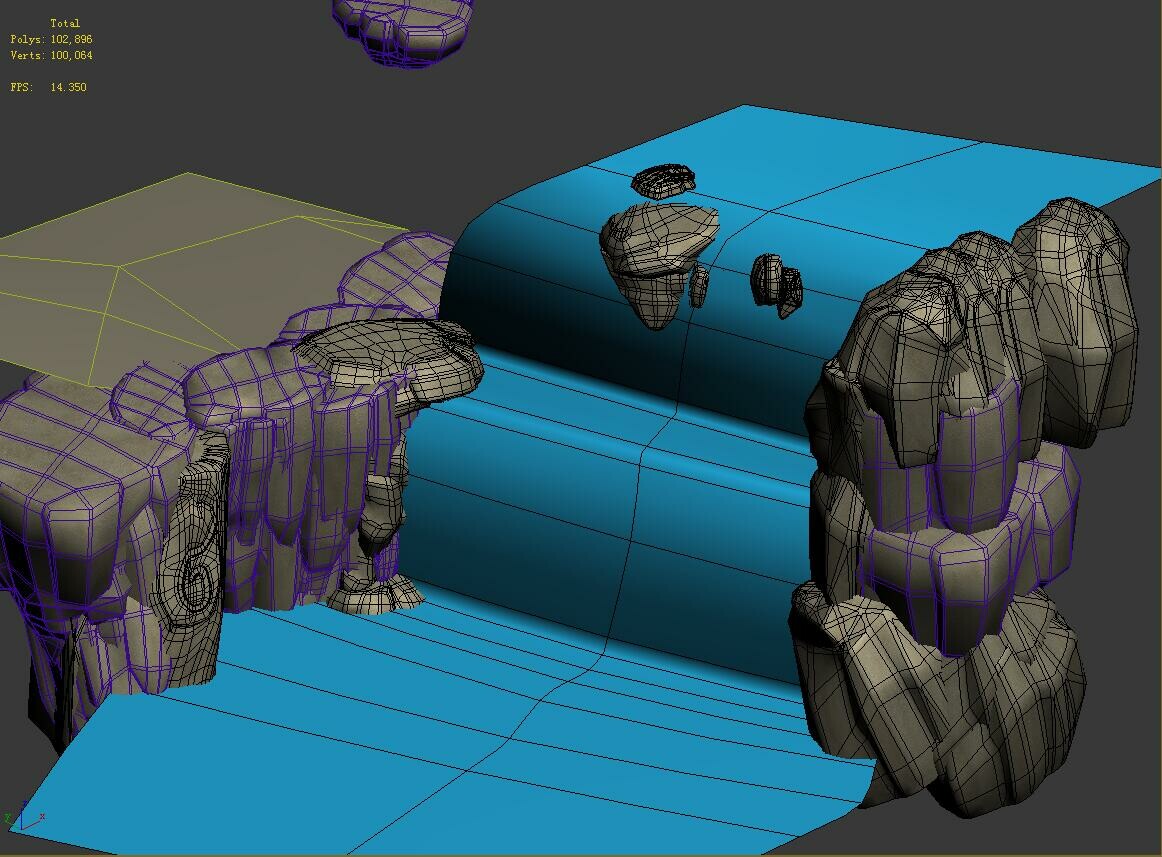Click the Total statistics header
The image size is (1162, 857).
point(64,23)
